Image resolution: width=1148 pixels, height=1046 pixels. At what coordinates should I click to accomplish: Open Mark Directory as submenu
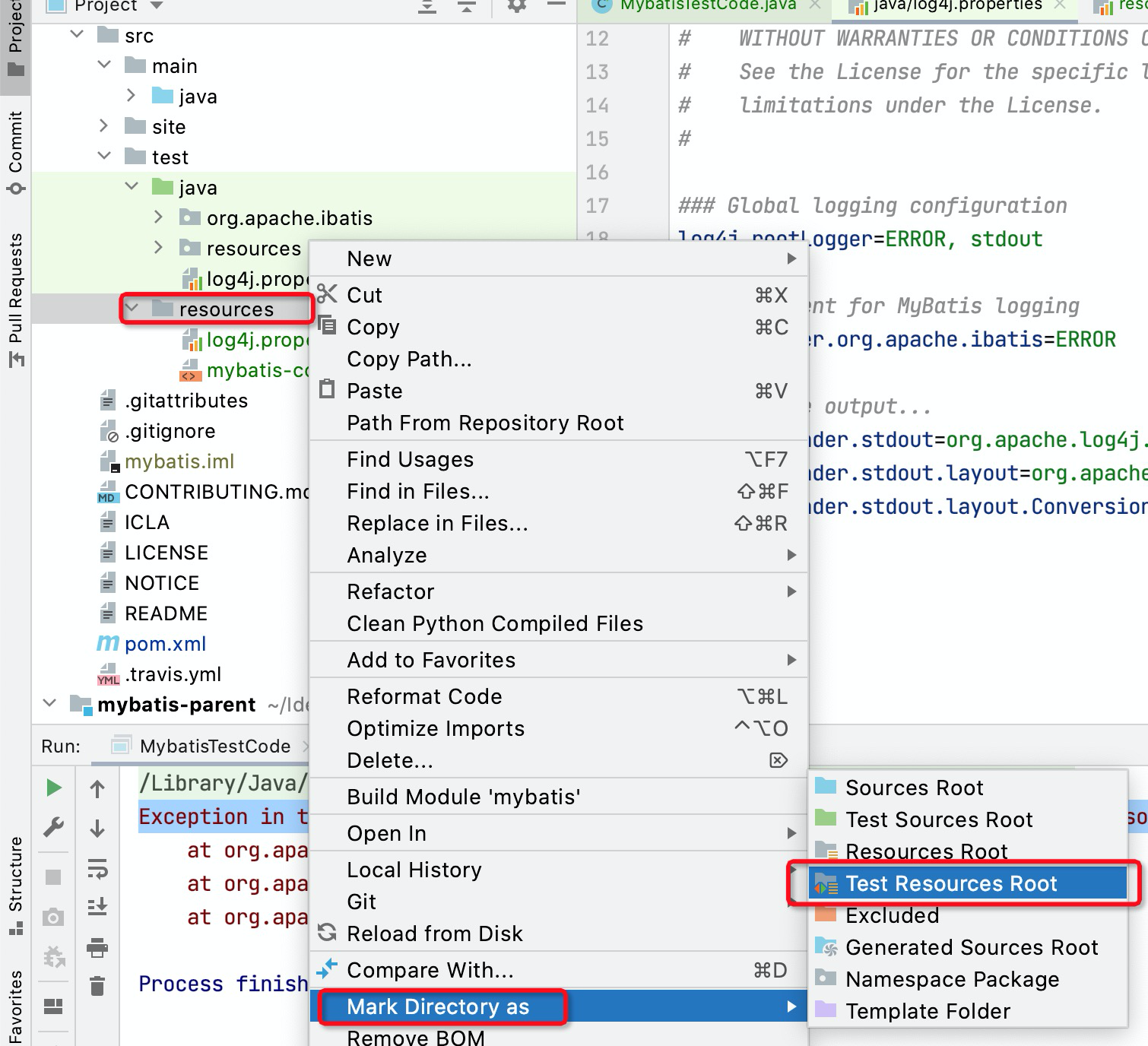pos(558,1006)
